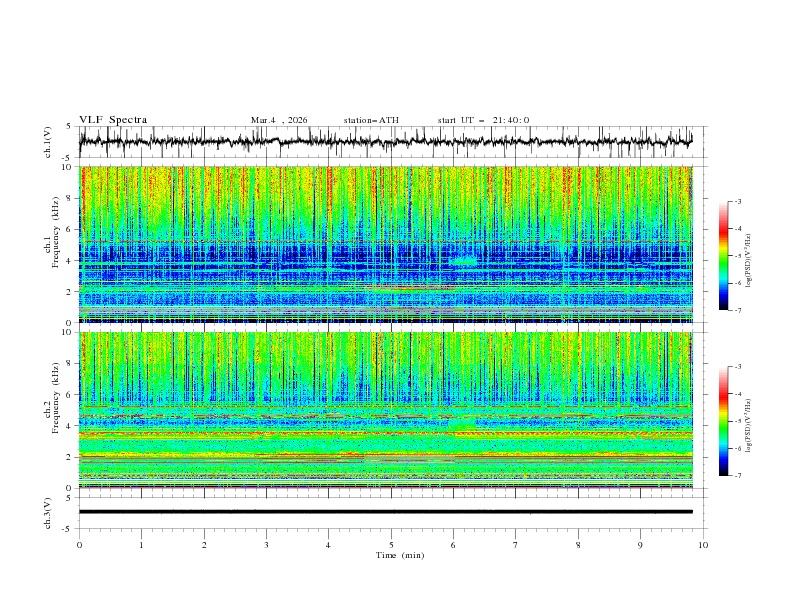The height and width of the screenshot is (612, 792).
Task: Click the -3 label on ch.2 color bar
Action: click(x=738, y=367)
